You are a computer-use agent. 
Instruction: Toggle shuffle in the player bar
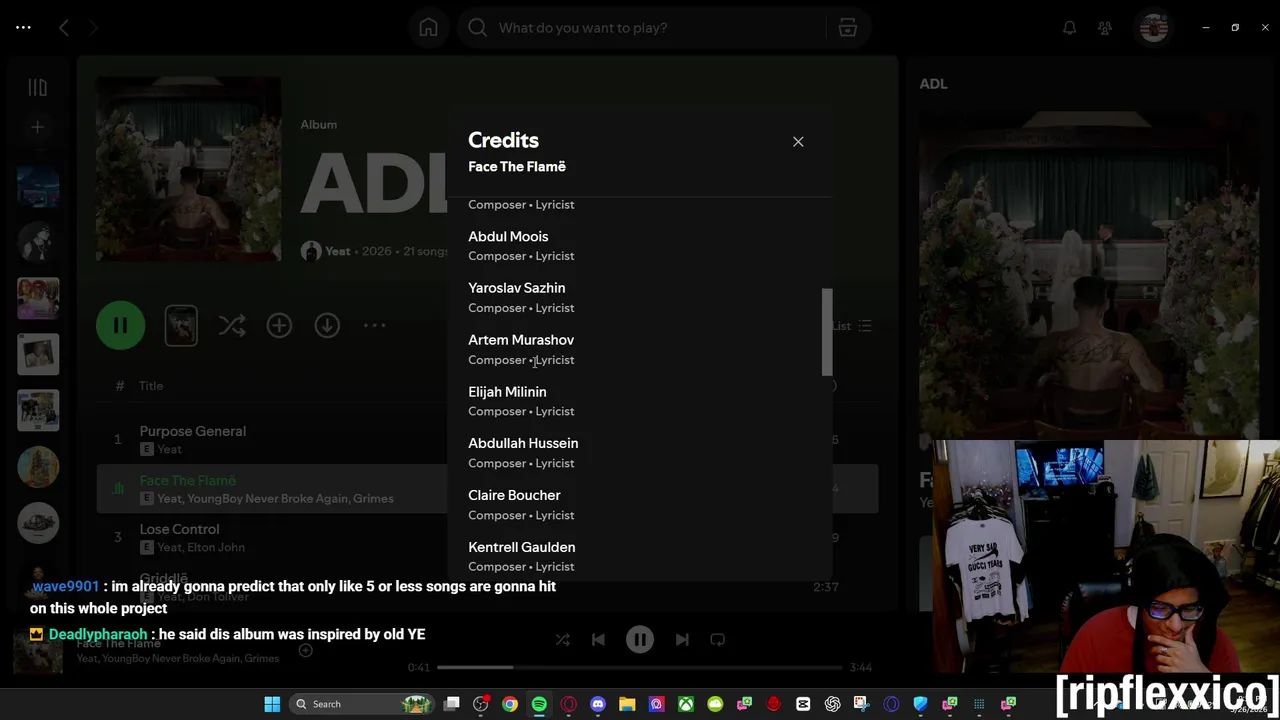coord(562,640)
